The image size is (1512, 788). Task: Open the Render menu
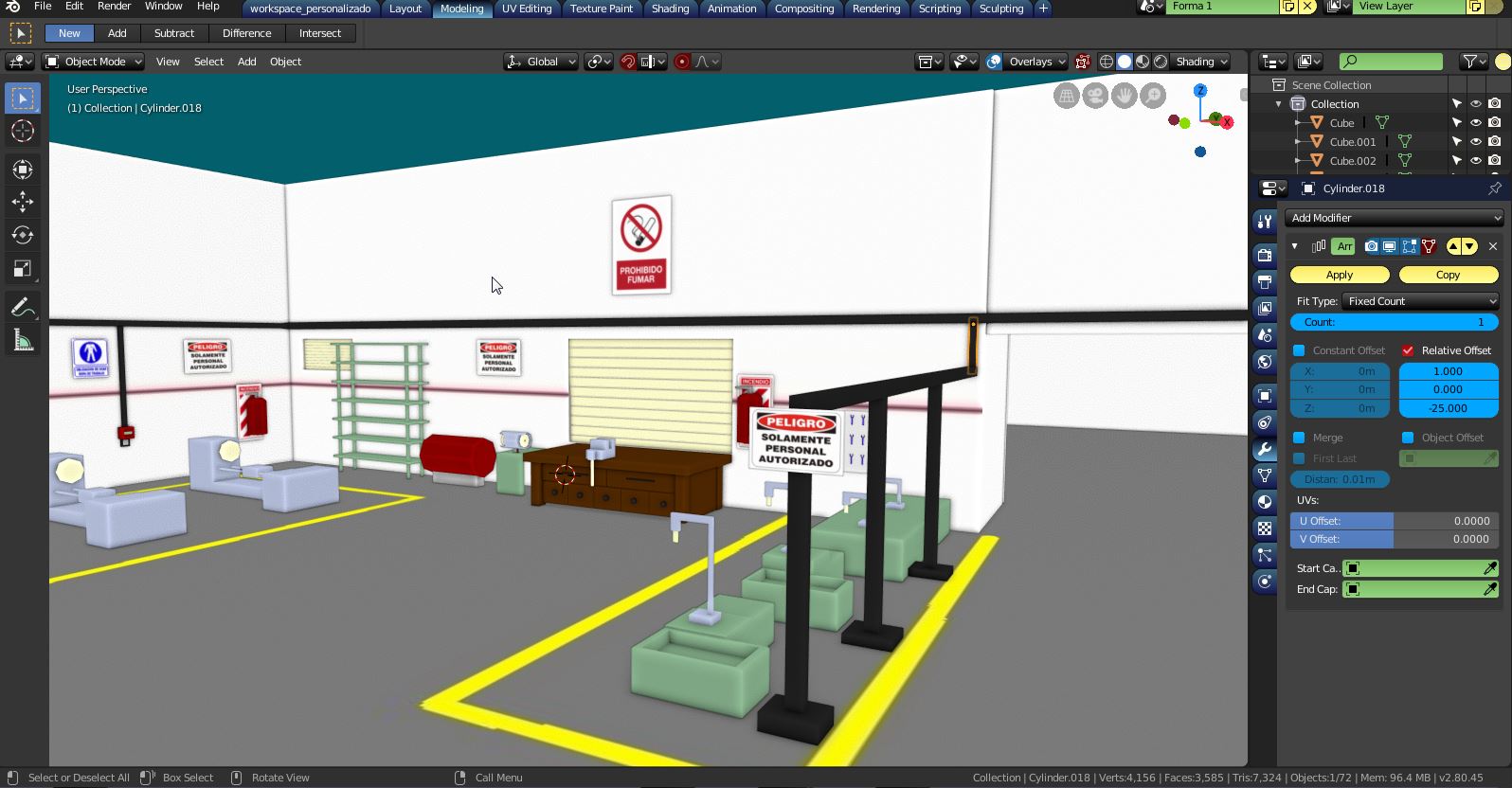coord(114,6)
